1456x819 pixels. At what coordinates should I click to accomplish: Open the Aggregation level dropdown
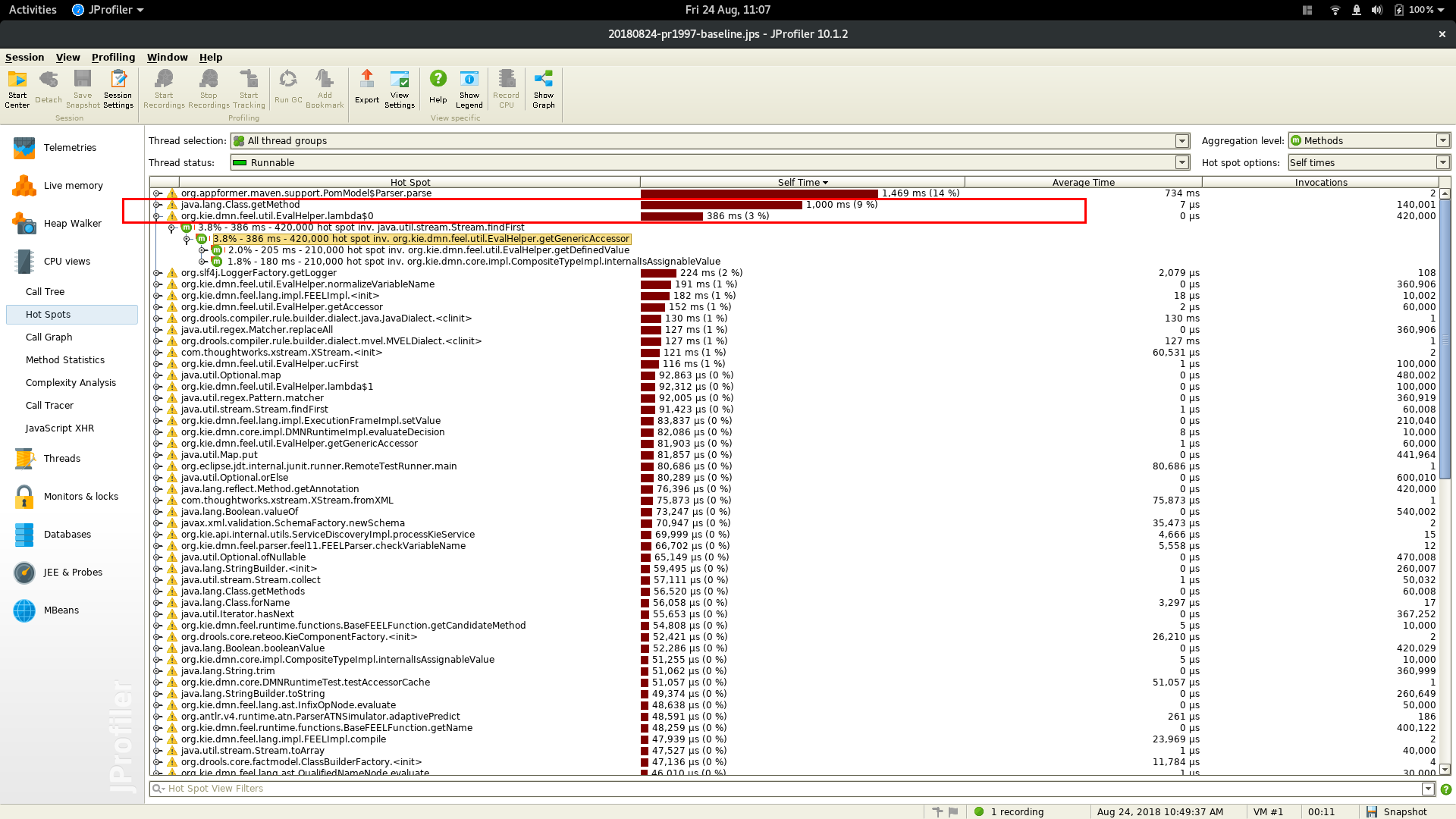tap(1442, 141)
